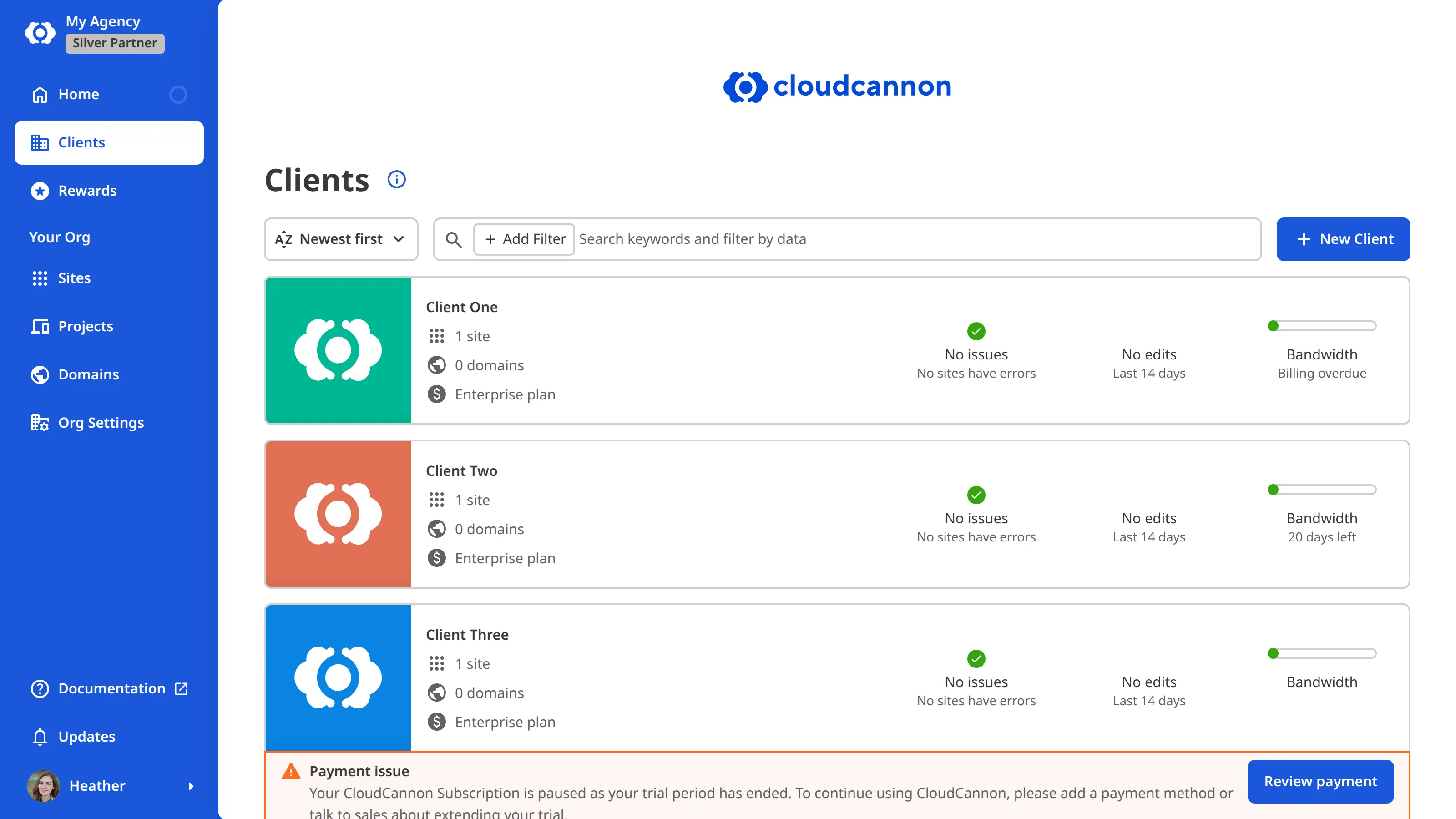Open Client Two orange thumbnail
Image resolution: width=1456 pixels, height=819 pixels.
tap(338, 514)
